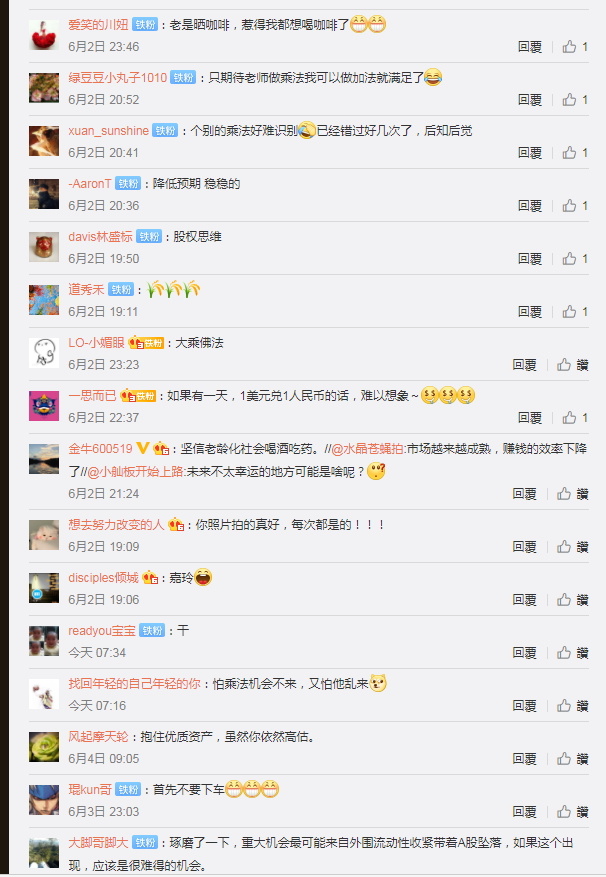Image resolution: width=606 pixels, height=877 pixels.
Task: Reply to 琨kun哥's comment
Action: click(524, 812)
